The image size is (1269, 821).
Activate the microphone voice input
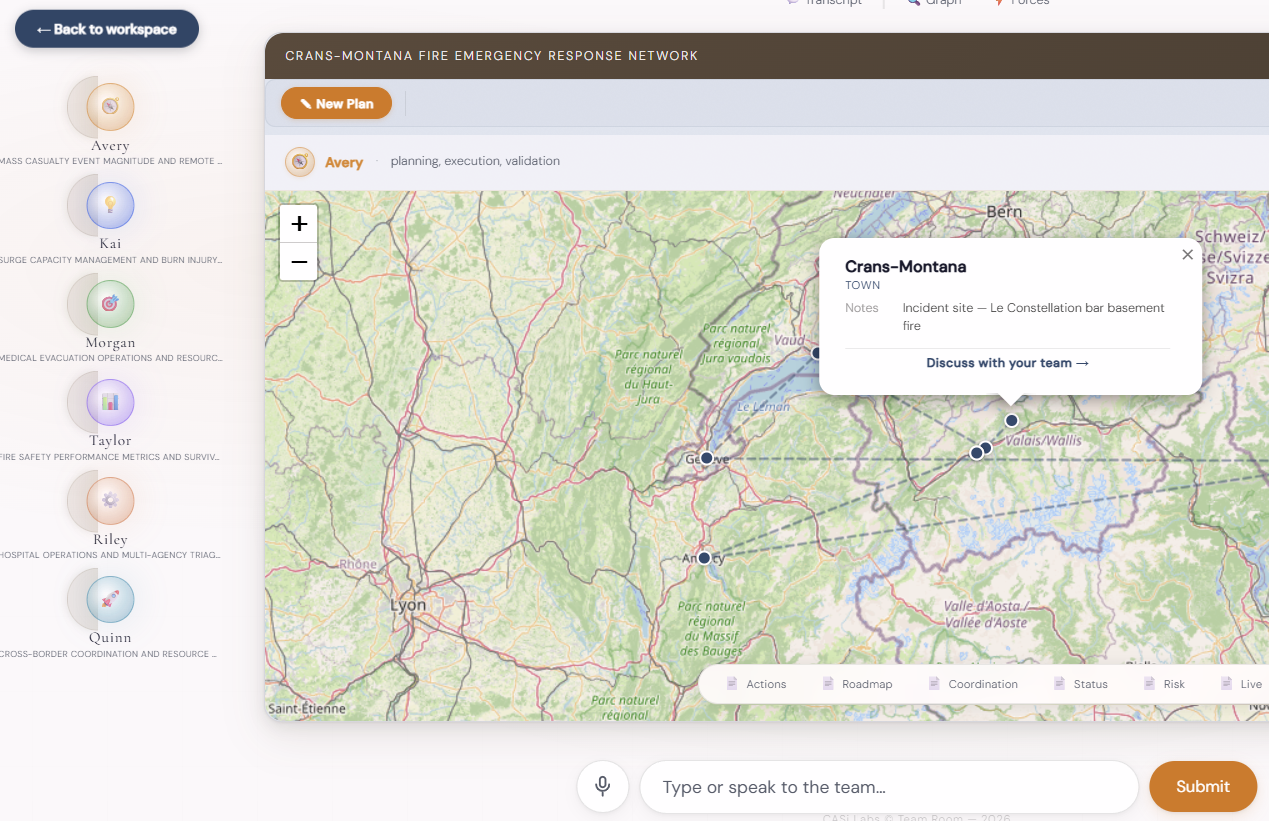(x=603, y=786)
